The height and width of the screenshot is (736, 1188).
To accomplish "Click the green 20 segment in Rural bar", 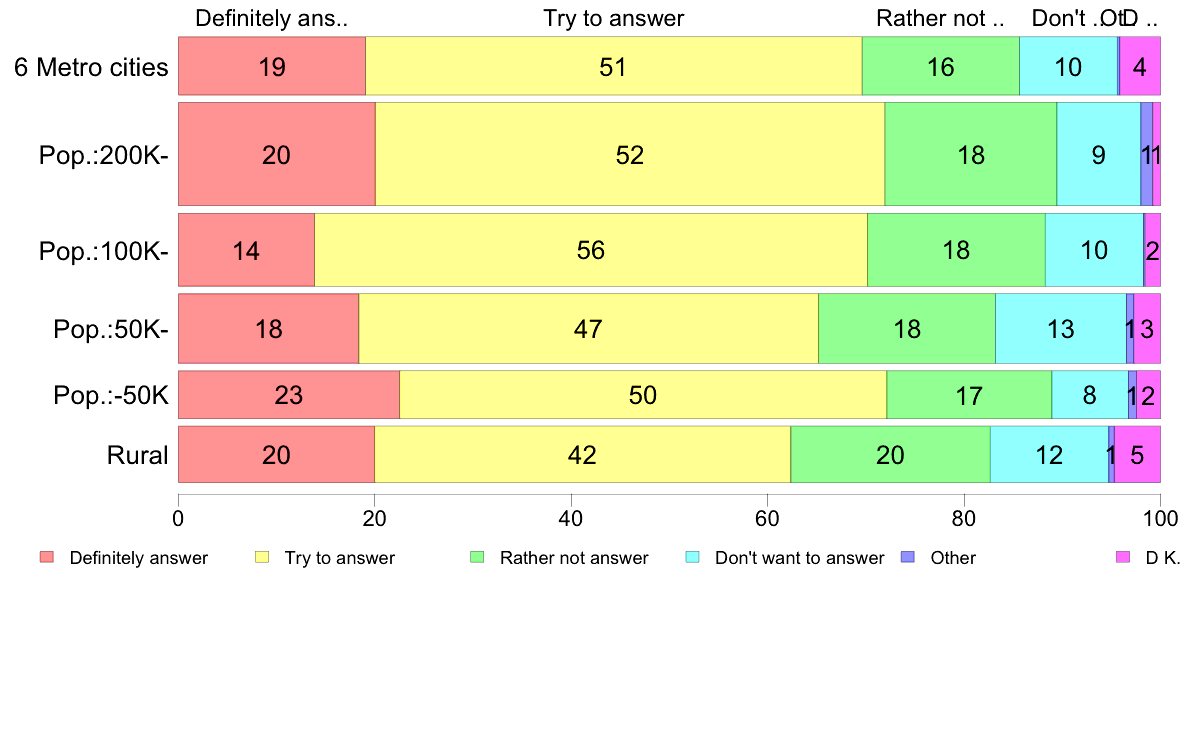I will (x=890, y=455).
